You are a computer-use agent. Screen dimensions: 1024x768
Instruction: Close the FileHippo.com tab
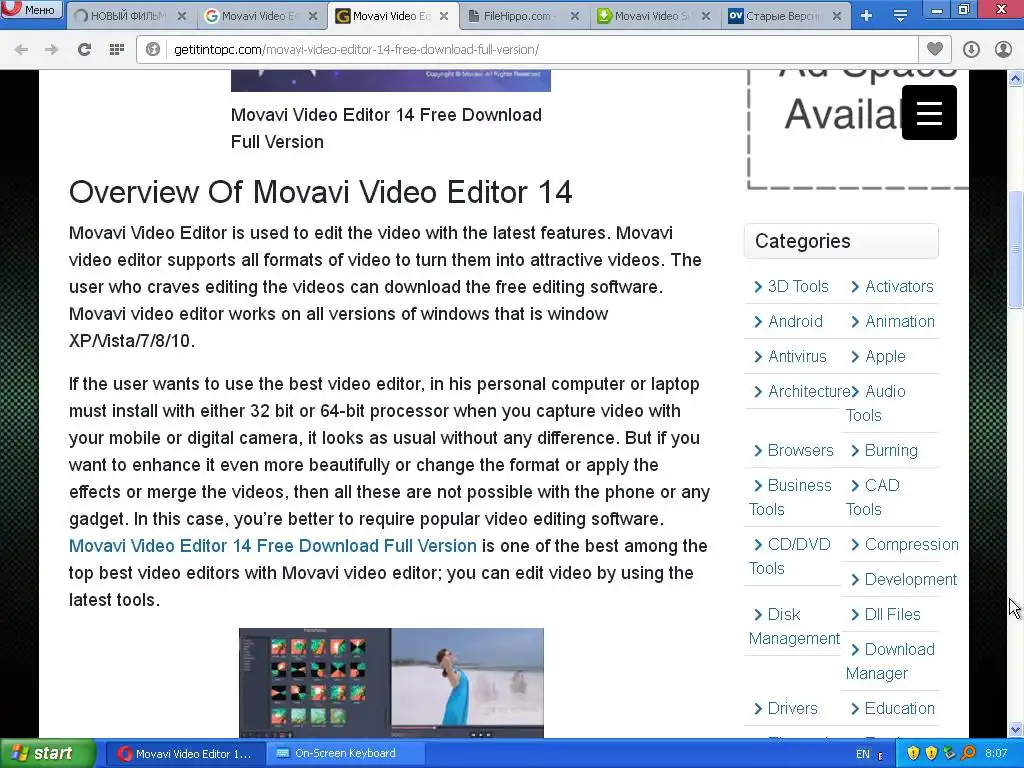click(x=575, y=16)
